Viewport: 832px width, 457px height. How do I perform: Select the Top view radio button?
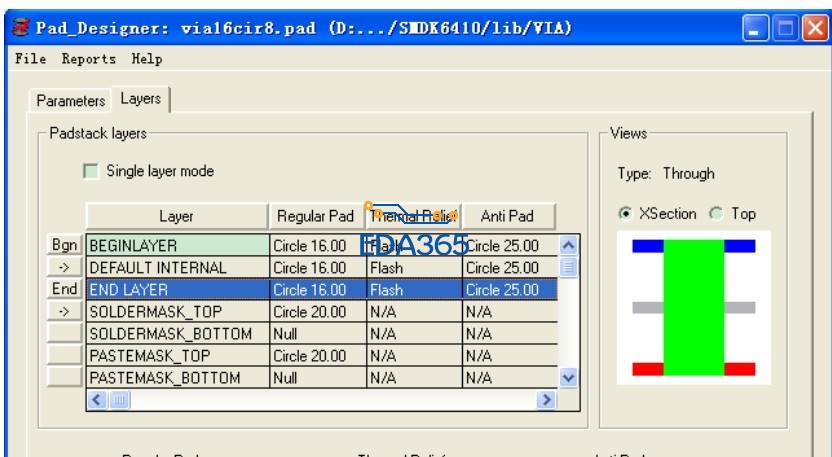point(716,213)
